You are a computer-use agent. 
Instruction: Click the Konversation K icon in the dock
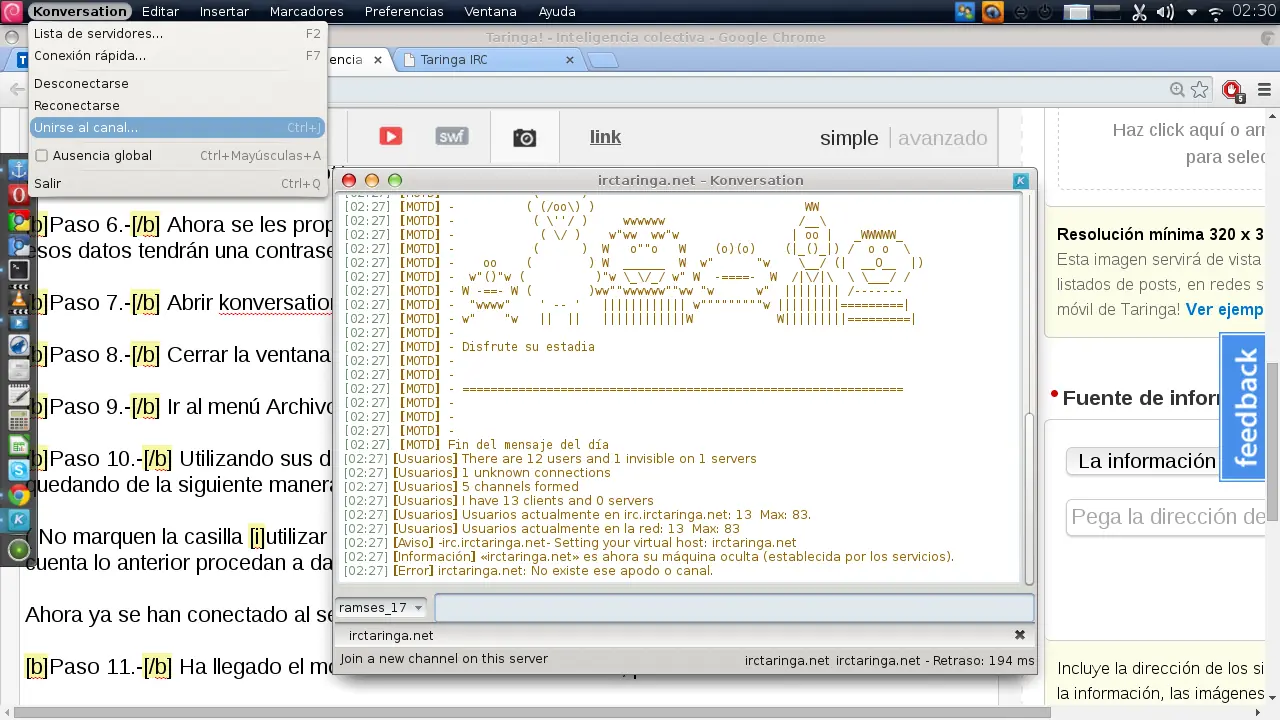click(x=18, y=520)
